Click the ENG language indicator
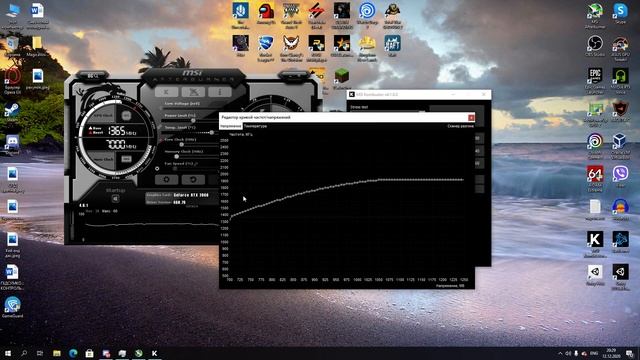 [594, 353]
